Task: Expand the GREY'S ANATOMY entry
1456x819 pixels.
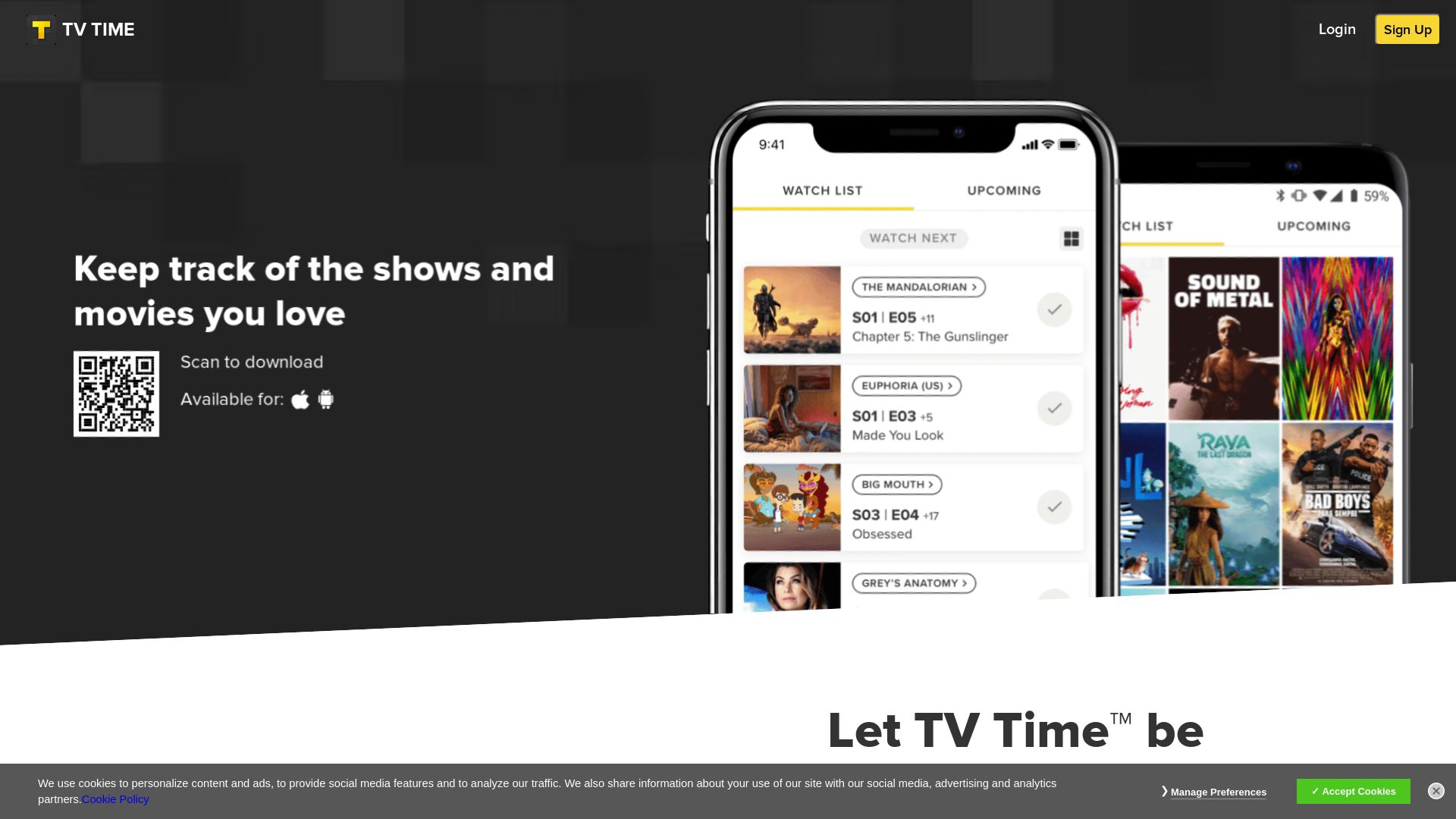Action: point(913,583)
